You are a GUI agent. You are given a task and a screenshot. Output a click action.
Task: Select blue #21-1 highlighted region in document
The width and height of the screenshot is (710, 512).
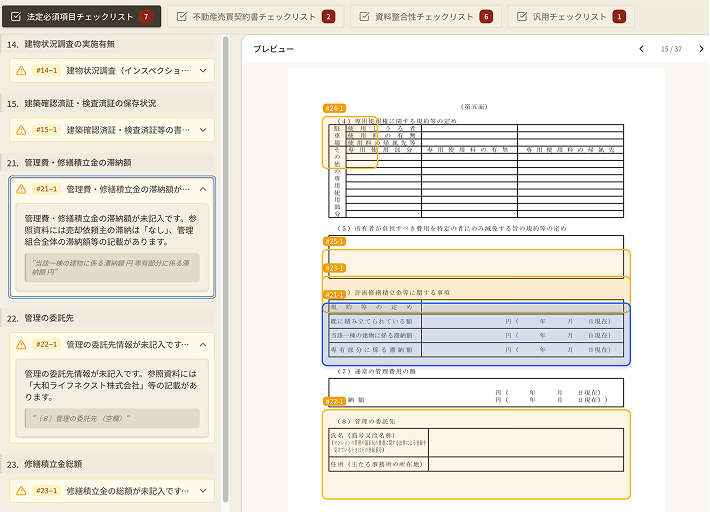(x=478, y=334)
